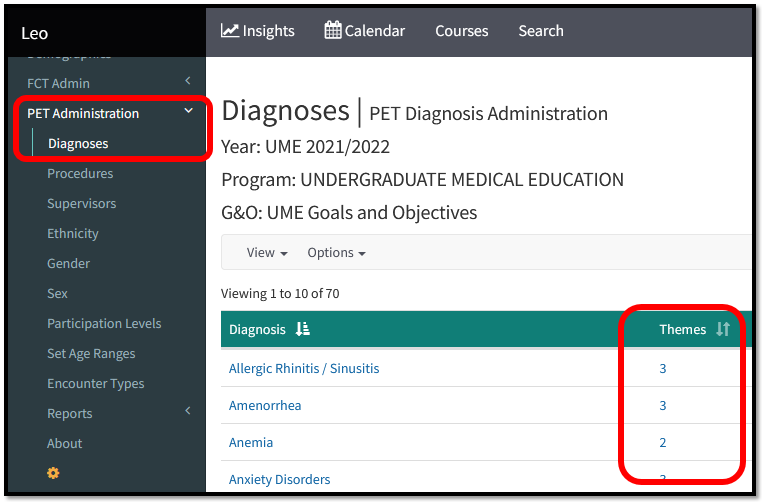Click 'Program: UNDERGRADUATE MEDICAL EDUCATION' text
Screen dimensions: 762x502
pyautogui.click(x=422, y=180)
